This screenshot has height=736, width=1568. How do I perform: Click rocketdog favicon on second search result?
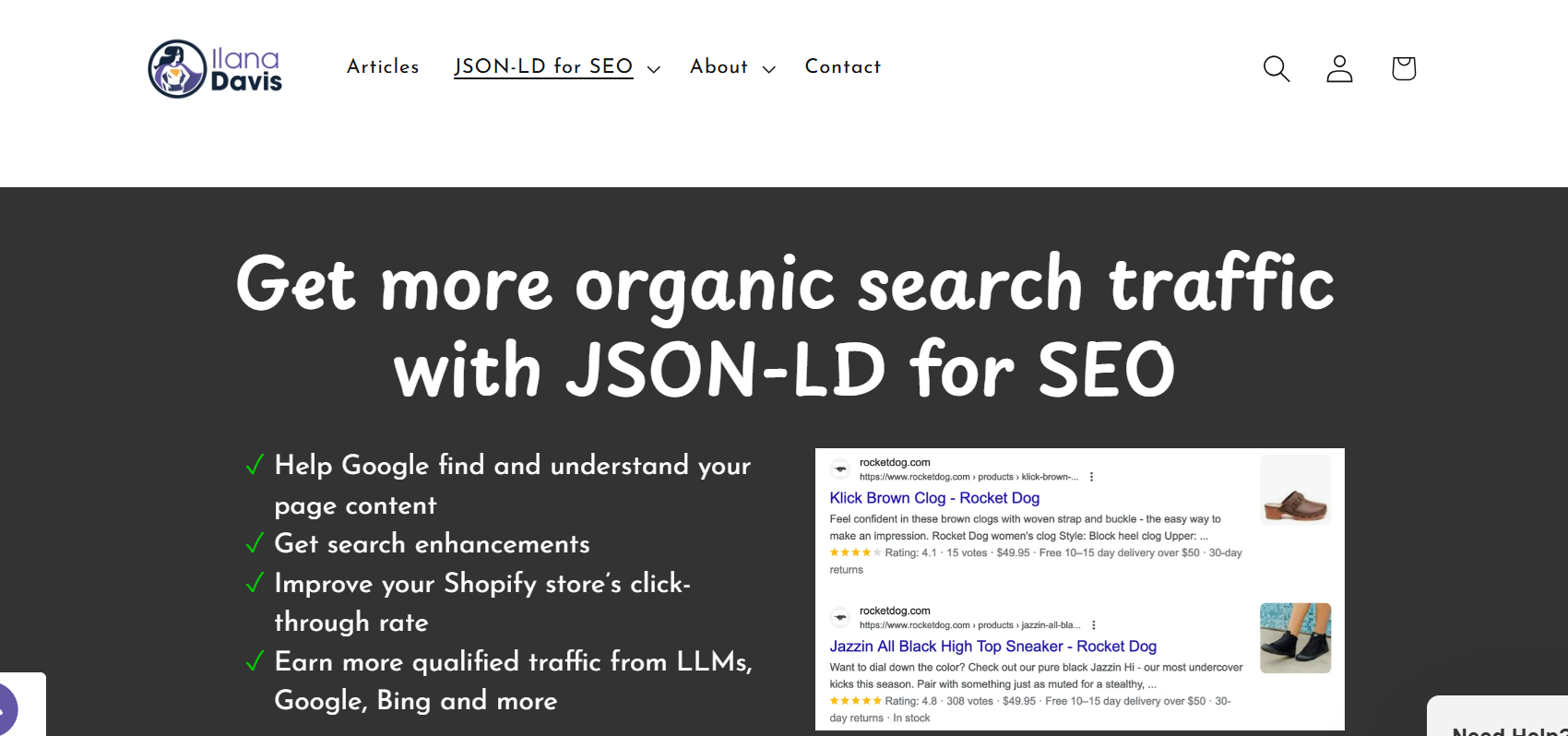[x=840, y=617]
